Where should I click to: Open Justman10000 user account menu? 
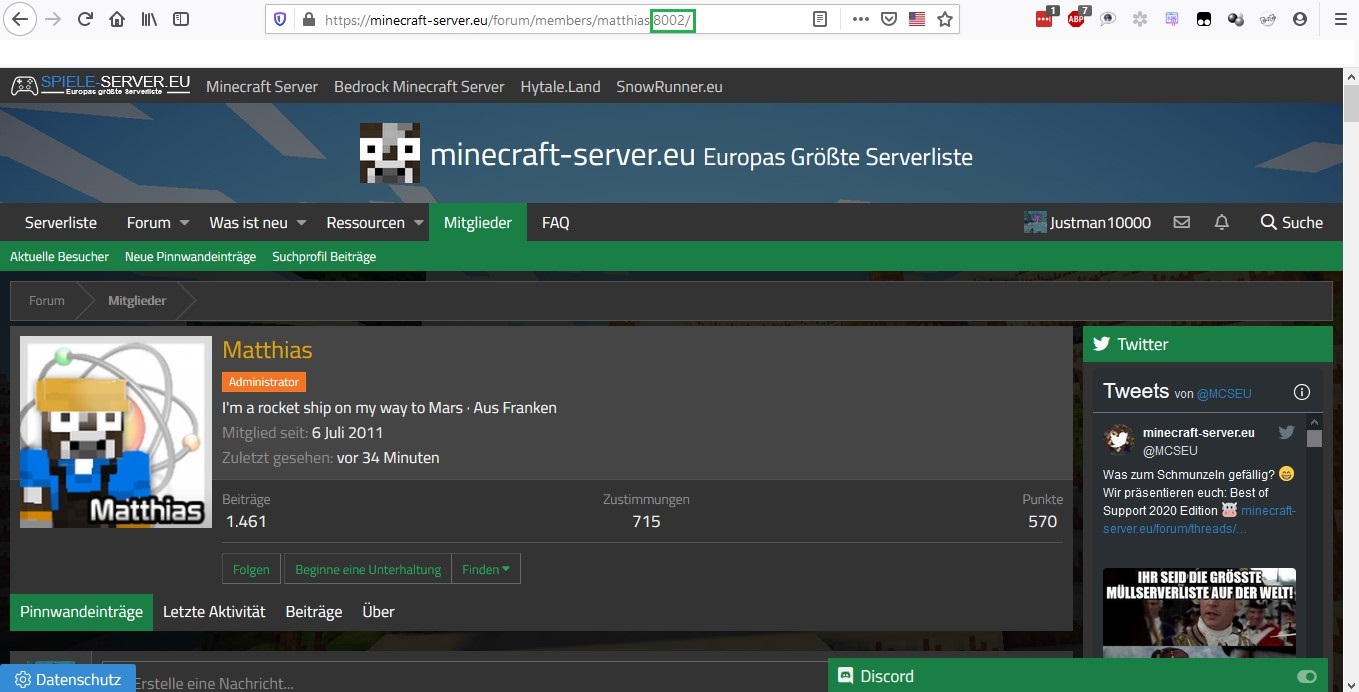tap(1087, 222)
